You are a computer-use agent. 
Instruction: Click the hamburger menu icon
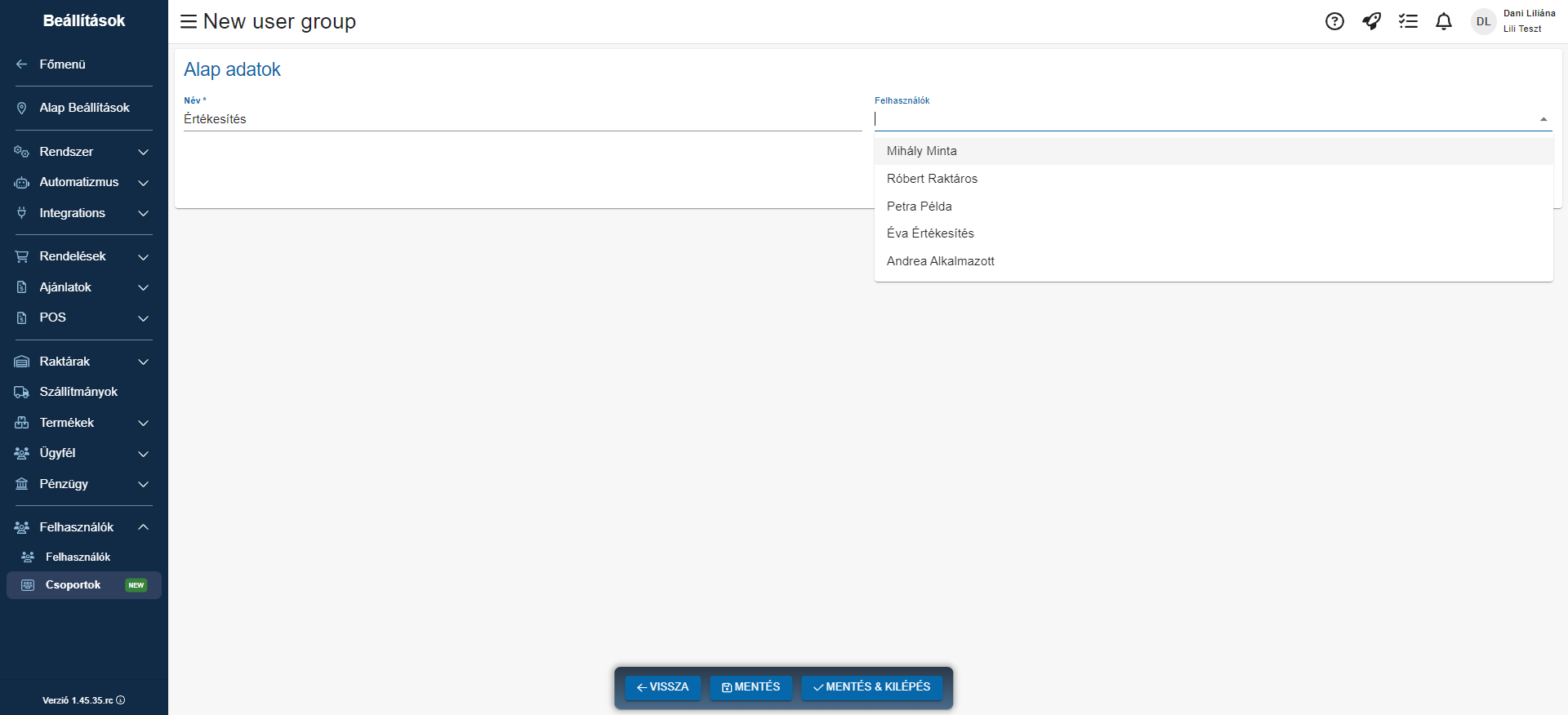pos(188,21)
